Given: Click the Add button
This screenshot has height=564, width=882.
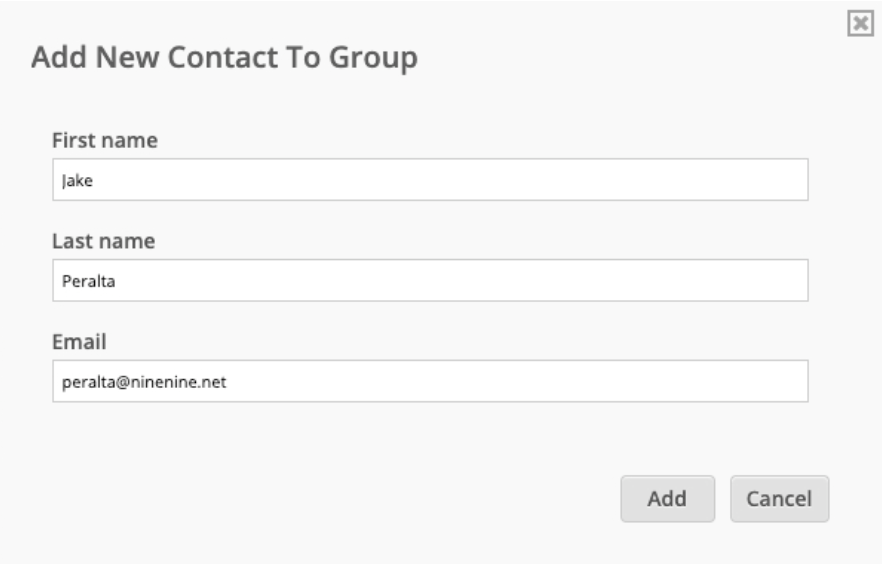Looking at the screenshot, I should pyautogui.click(x=668, y=499).
